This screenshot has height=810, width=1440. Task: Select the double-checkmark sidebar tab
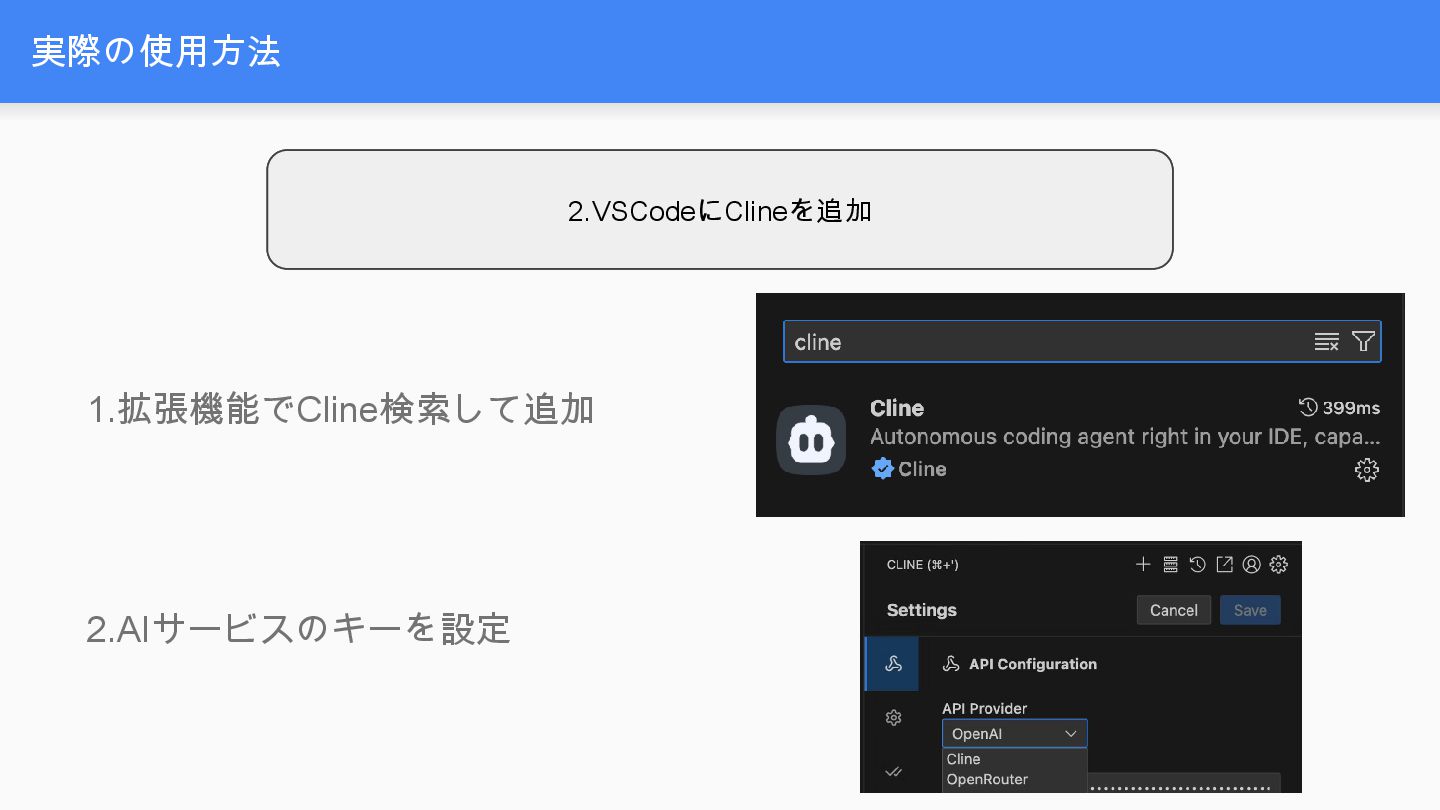pyautogui.click(x=893, y=771)
